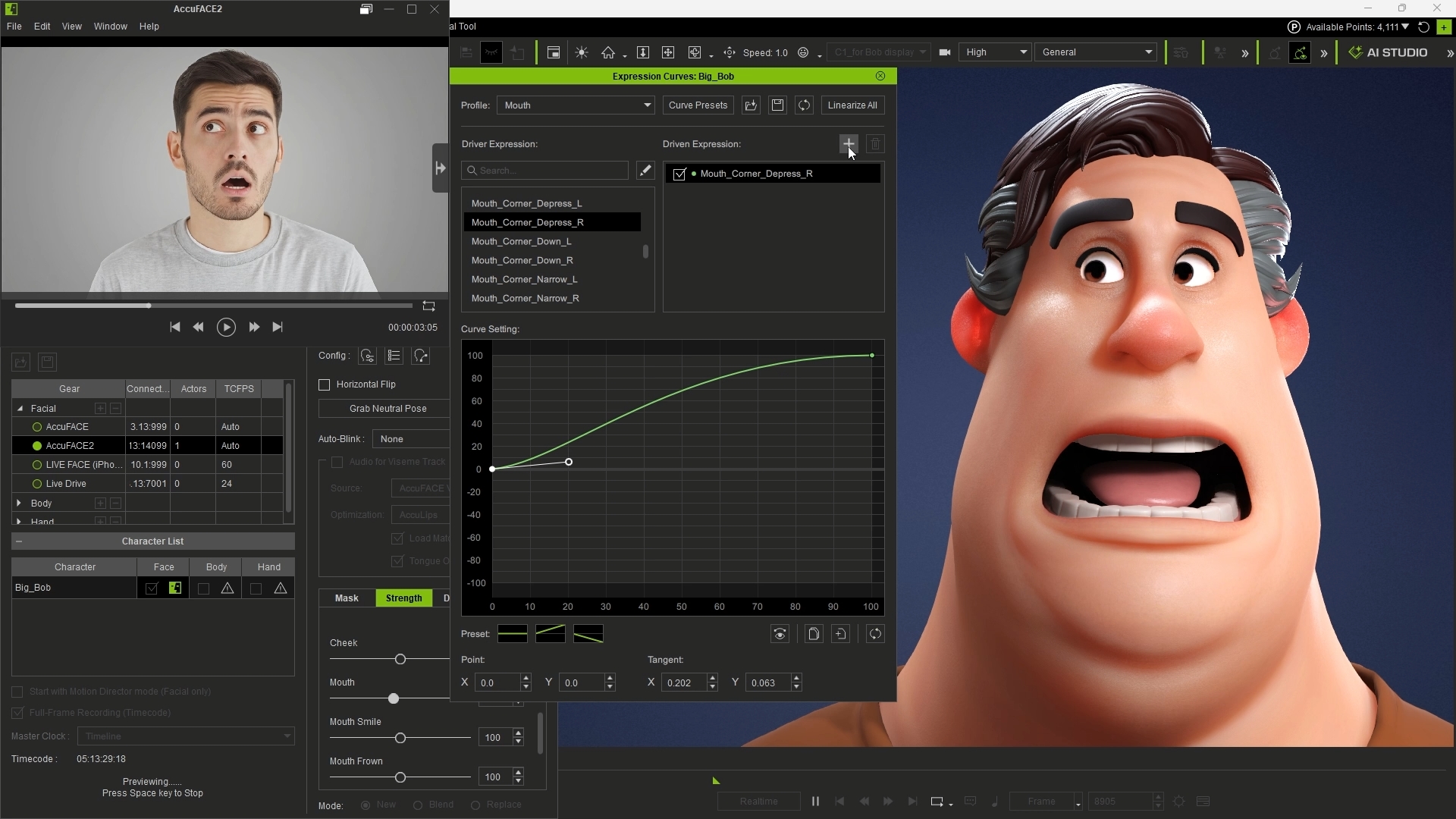Toggle loop icon beside video timeline
The height and width of the screenshot is (819, 1456).
pos(428,306)
